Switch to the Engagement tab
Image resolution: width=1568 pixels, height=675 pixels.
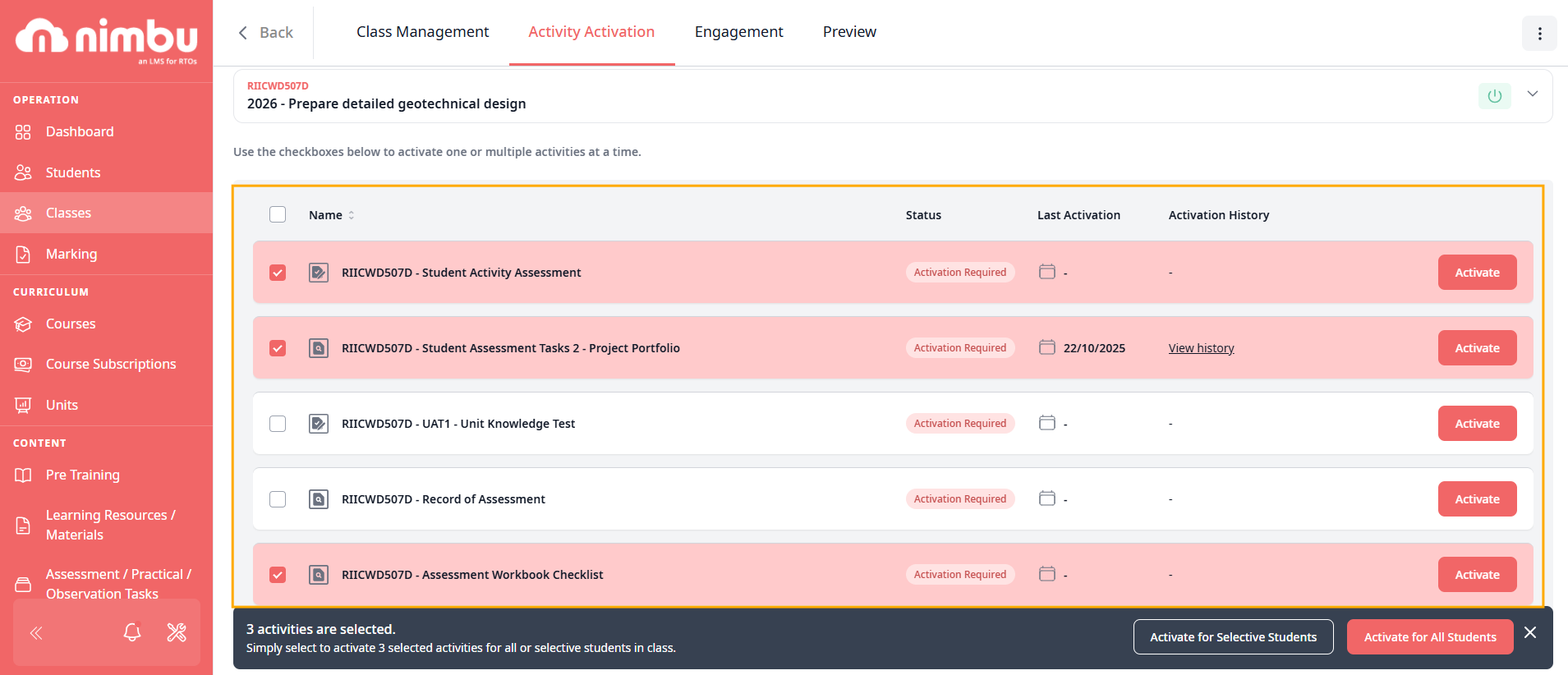[738, 32]
